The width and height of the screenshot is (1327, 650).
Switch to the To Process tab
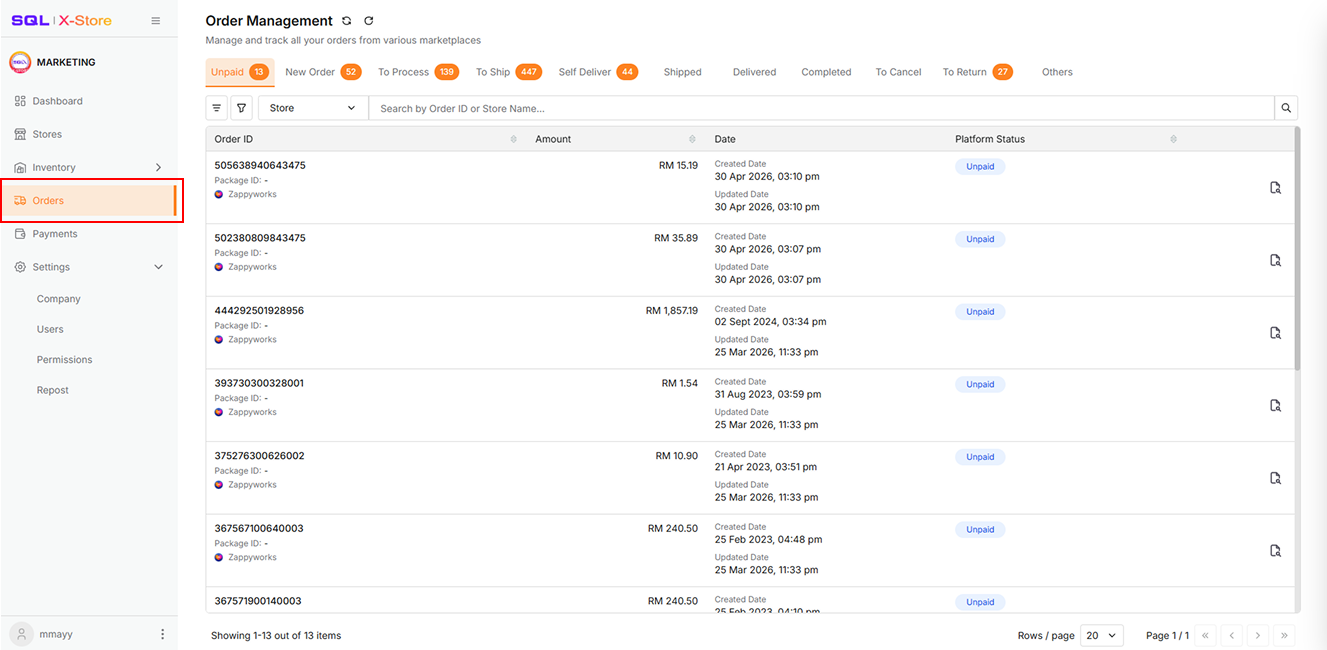click(x=418, y=72)
